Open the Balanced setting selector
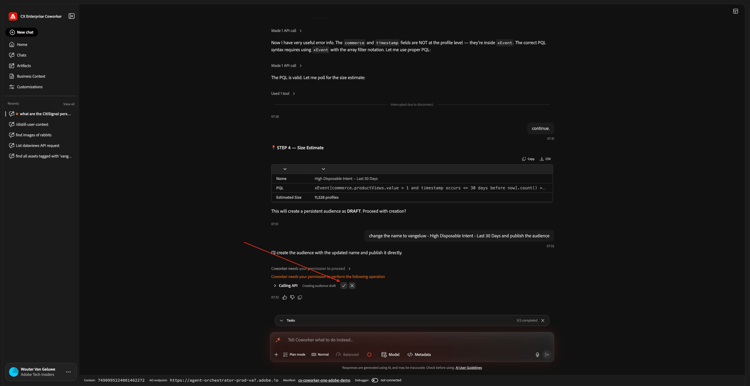This screenshot has width=750, height=386. click(x=348, y=354)
